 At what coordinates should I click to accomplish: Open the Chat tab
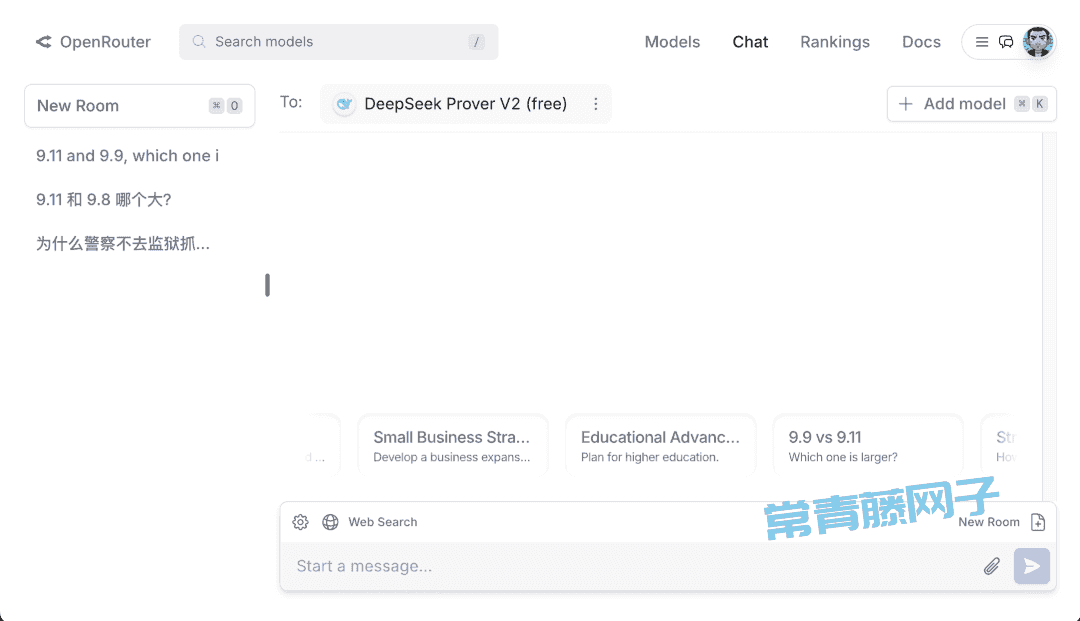[750, 42]
